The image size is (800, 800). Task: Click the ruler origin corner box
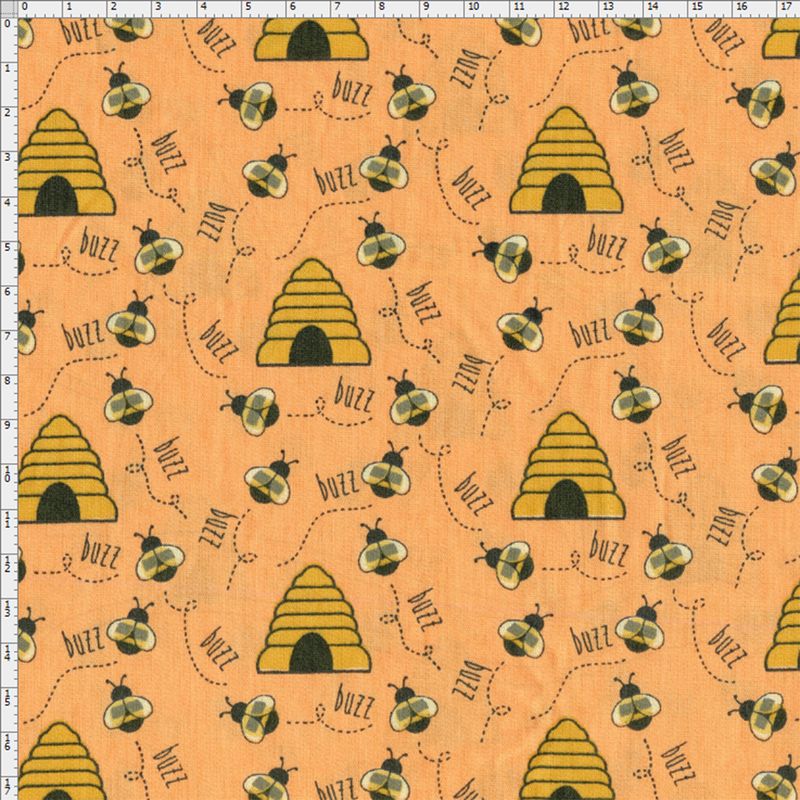pos(9,9)
